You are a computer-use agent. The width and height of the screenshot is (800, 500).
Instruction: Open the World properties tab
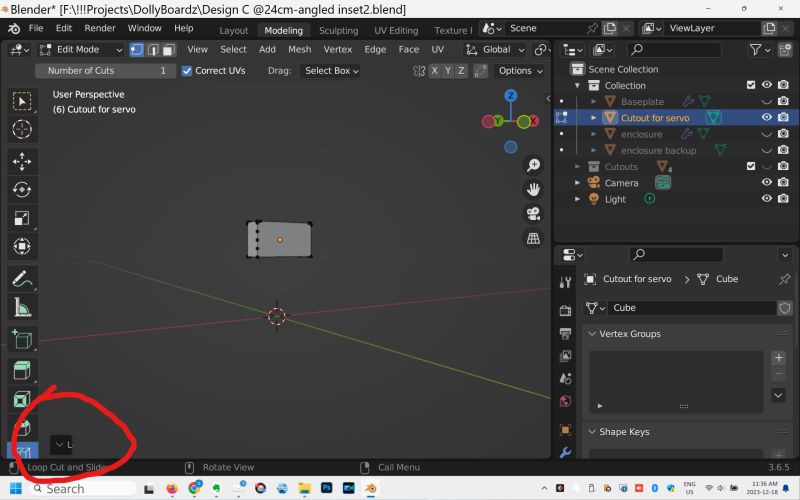point(565,402)
